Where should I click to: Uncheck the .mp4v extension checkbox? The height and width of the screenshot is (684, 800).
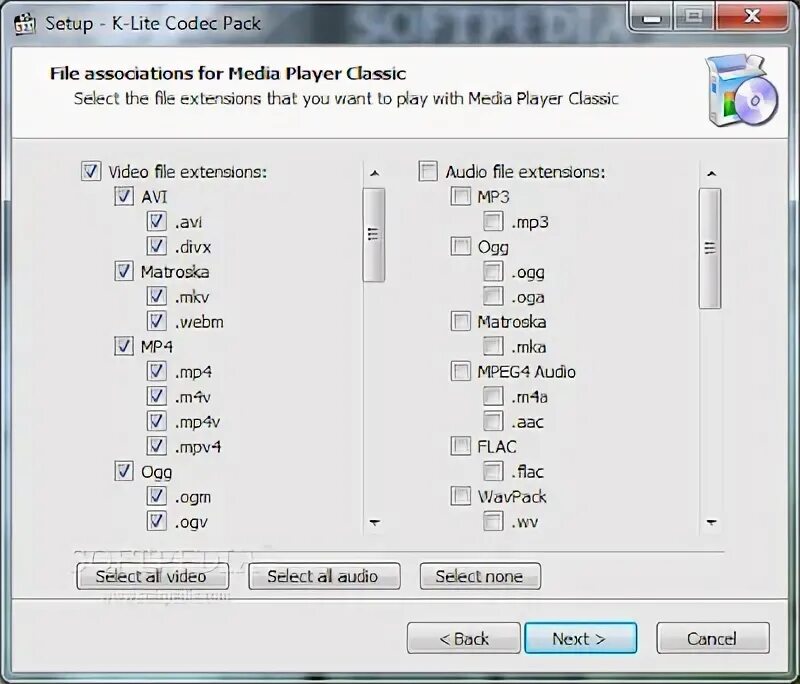pyautogui.click(x=157, y=421)
